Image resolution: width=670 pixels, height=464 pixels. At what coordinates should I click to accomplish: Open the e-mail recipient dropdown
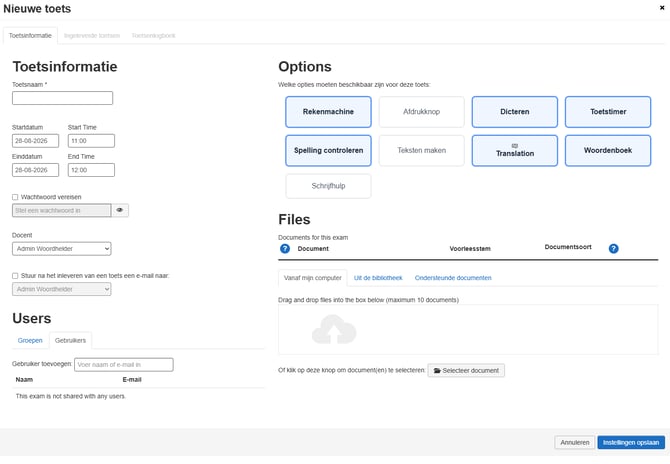coord(62,289)
